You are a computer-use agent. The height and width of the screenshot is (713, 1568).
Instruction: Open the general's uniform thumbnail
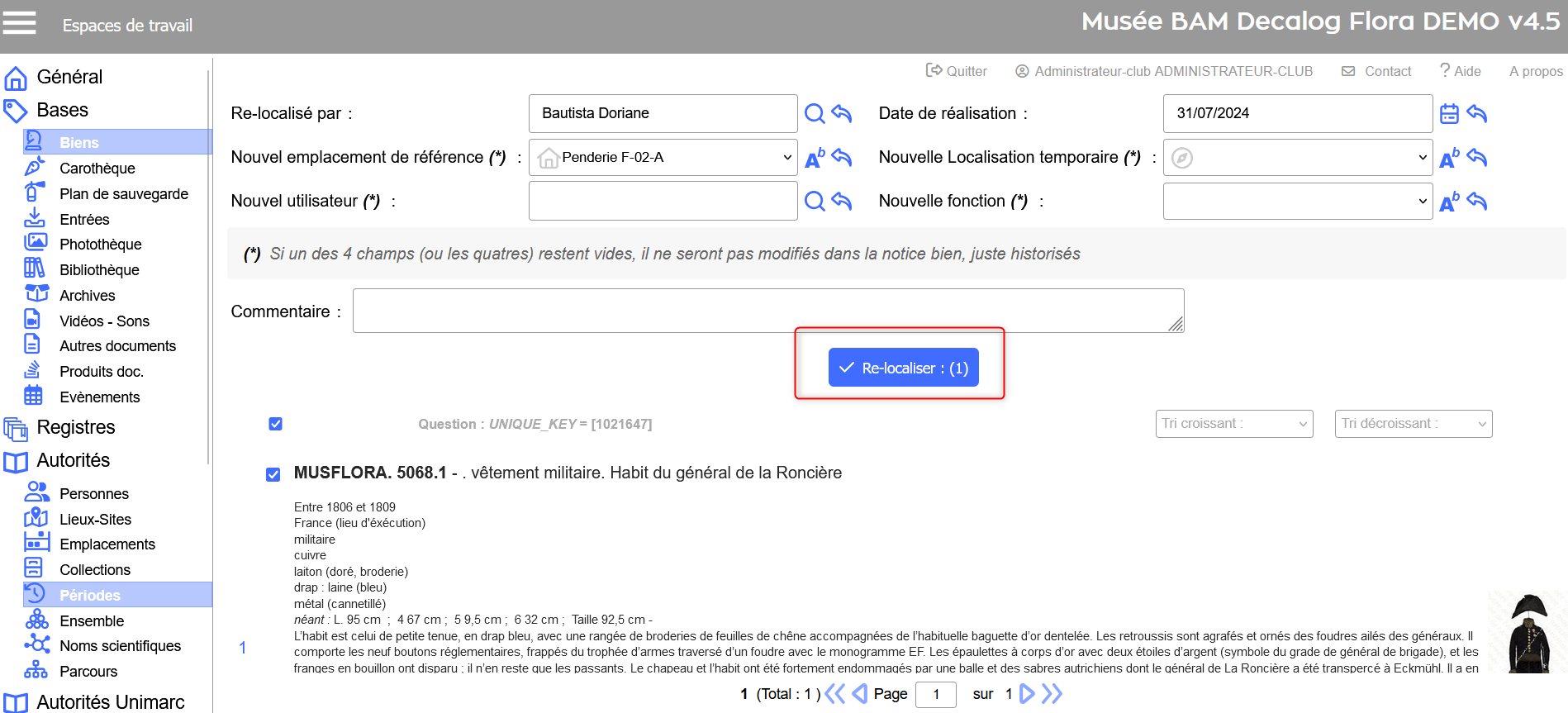pos(1528,634)
